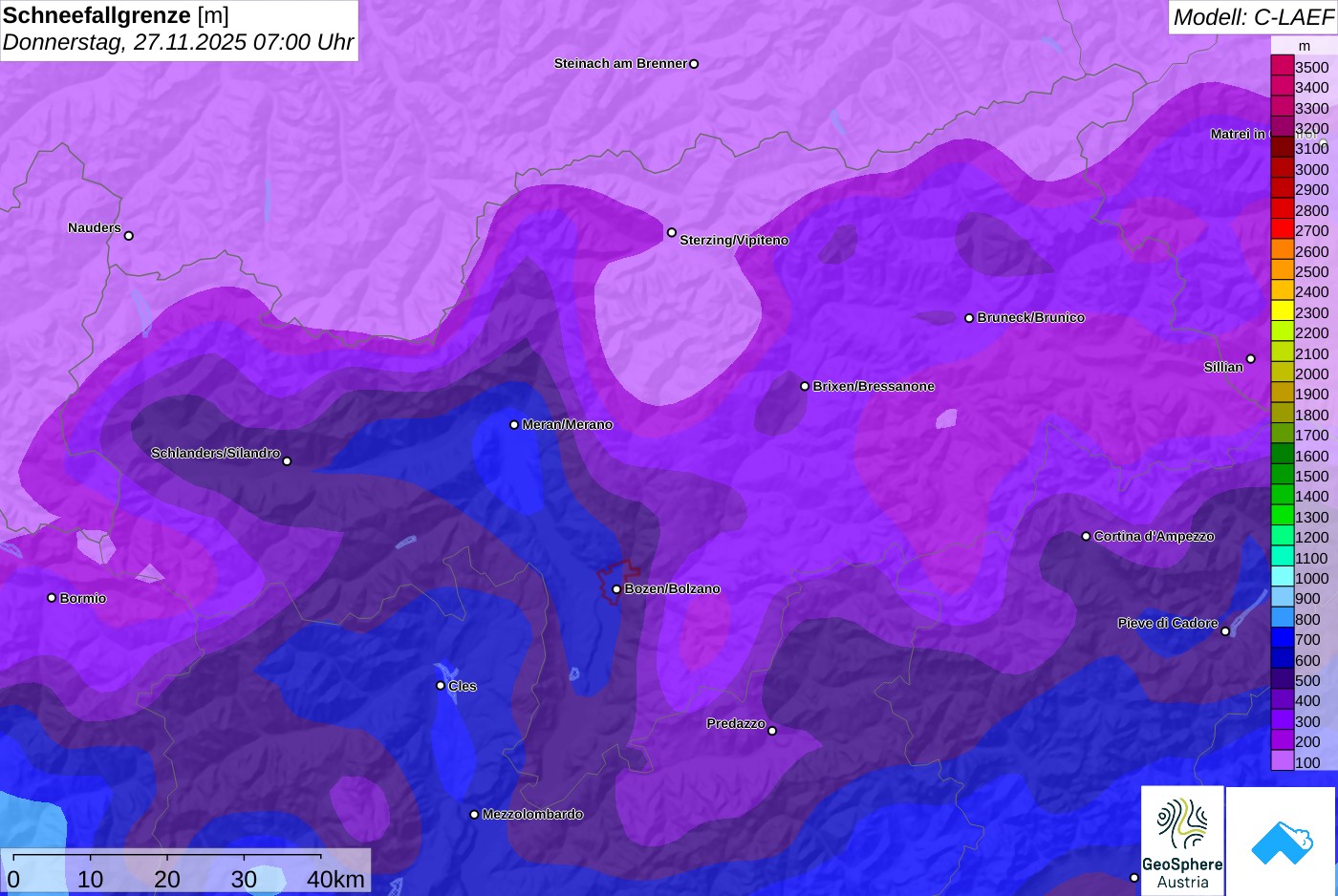Select the Bruneck/Brunico city marker
This screenshot has height=896, width=1338.
(969, 318)
